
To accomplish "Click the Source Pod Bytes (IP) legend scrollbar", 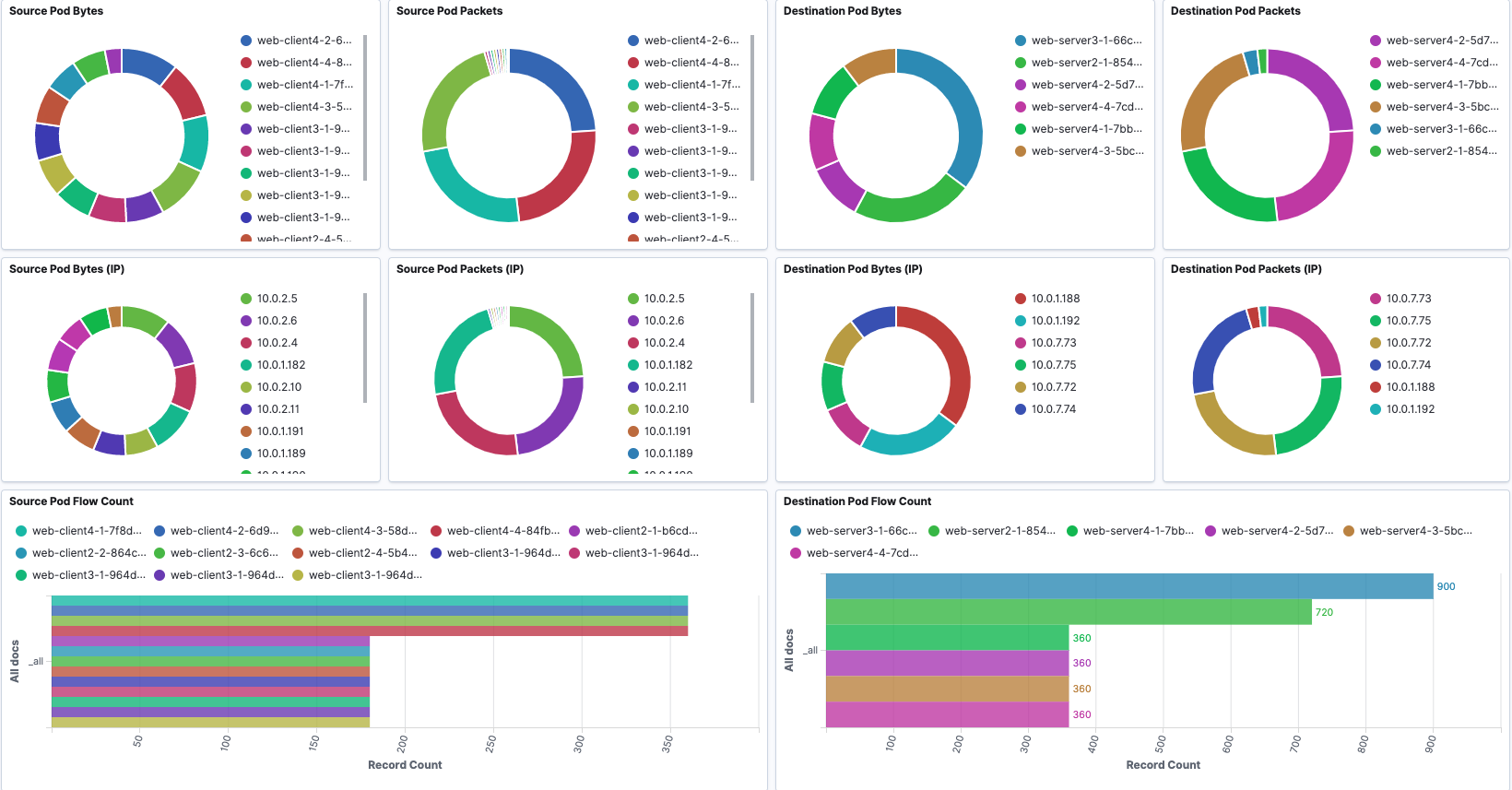I will coord(365,348).
